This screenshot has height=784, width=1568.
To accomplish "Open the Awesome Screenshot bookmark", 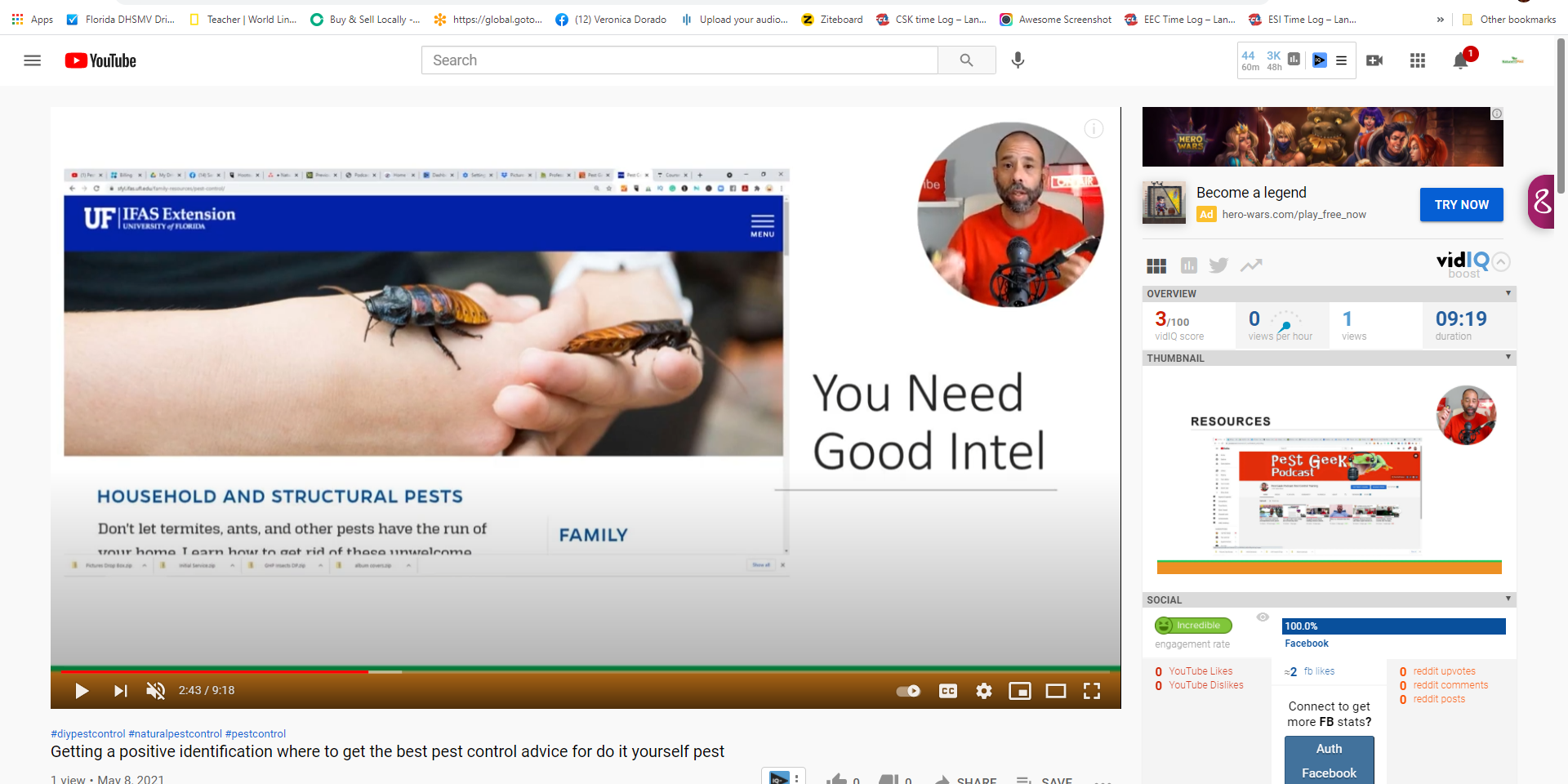I will click(x=1056, y=19).
